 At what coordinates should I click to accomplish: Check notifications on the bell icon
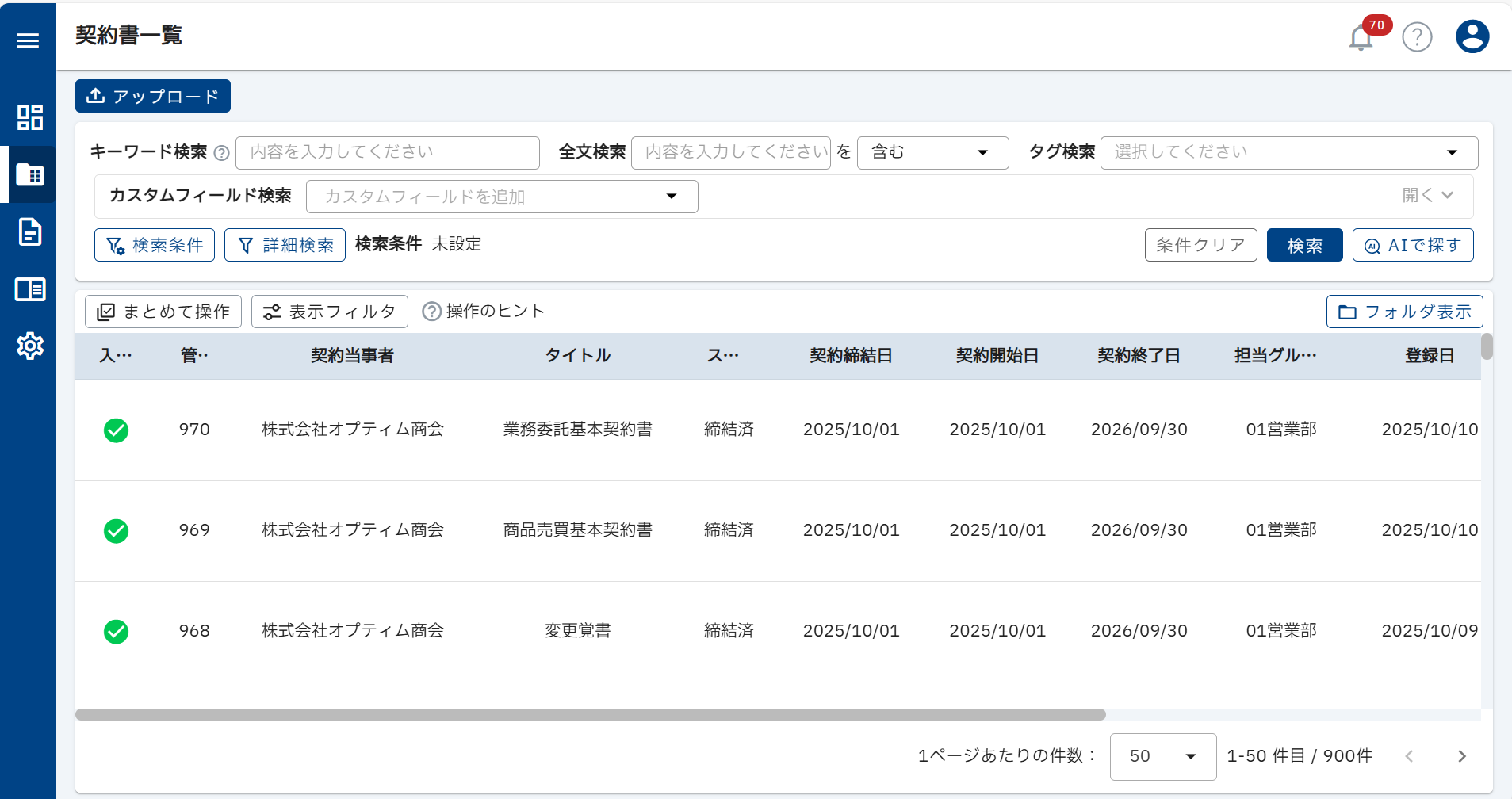click(1361, 37)
